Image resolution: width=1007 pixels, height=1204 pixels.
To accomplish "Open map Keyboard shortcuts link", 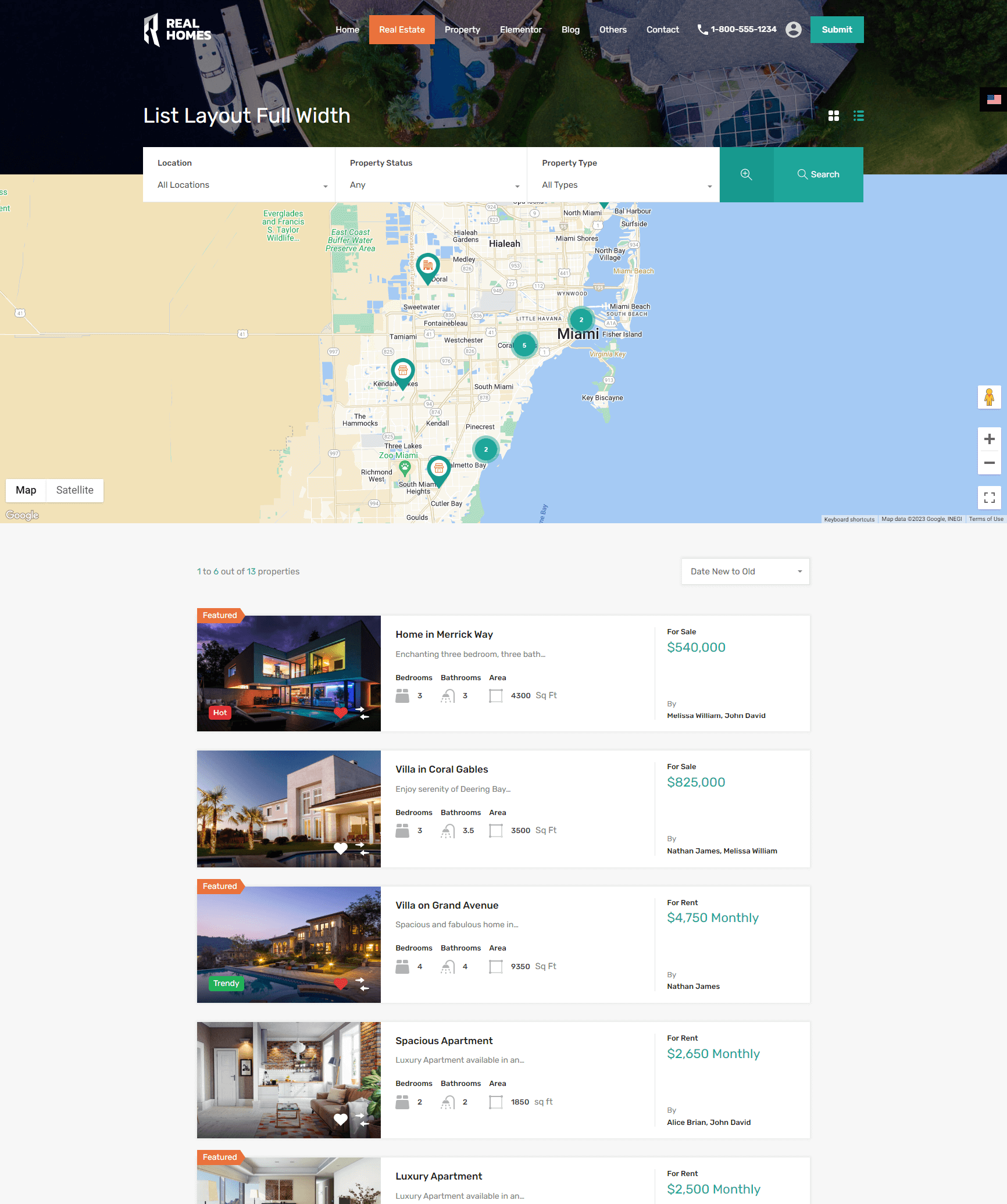I will pyautogui.click(x=849, y=519).
